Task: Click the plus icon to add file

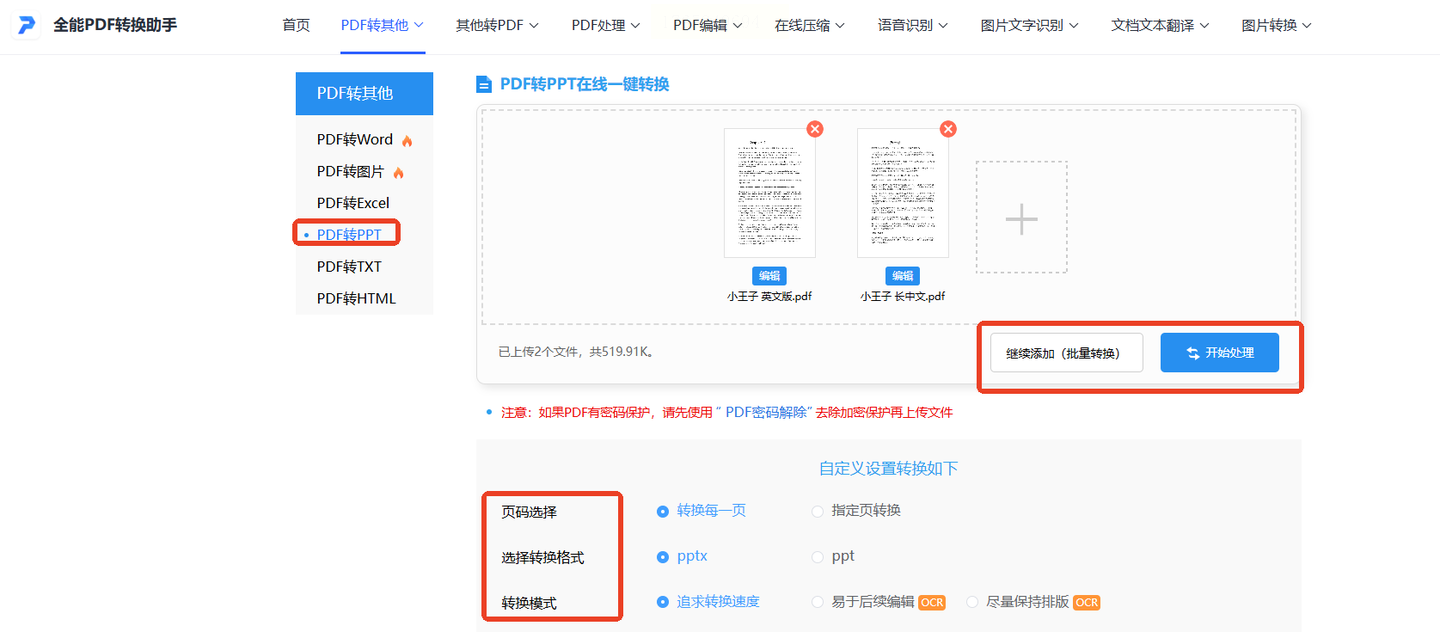Action: point(1021,218)
